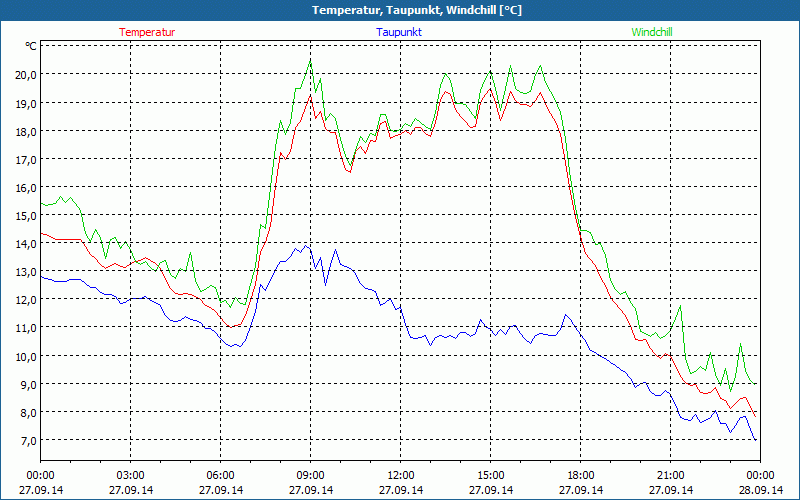Select the 10,0 value on temperature axis
This screenshot has width=800, height=500.
pyautogui.click(x=25, y=356)
